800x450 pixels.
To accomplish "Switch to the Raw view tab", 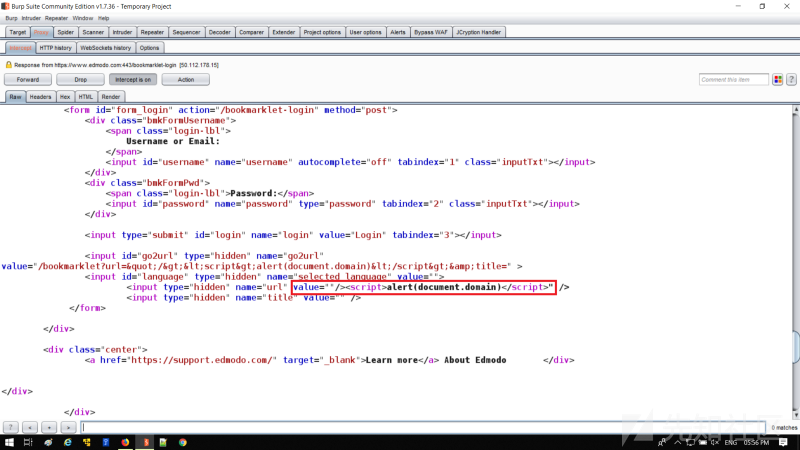I will point(15,97).
